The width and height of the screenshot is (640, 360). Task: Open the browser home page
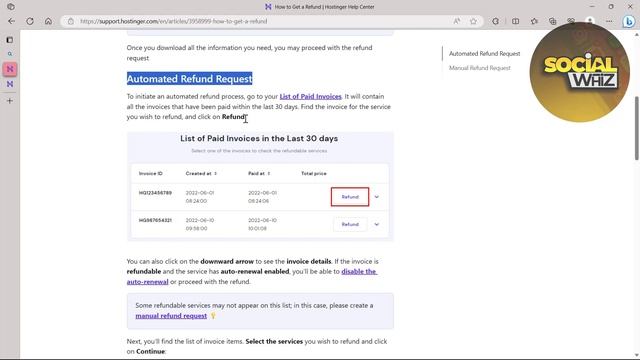pos(48,21)
